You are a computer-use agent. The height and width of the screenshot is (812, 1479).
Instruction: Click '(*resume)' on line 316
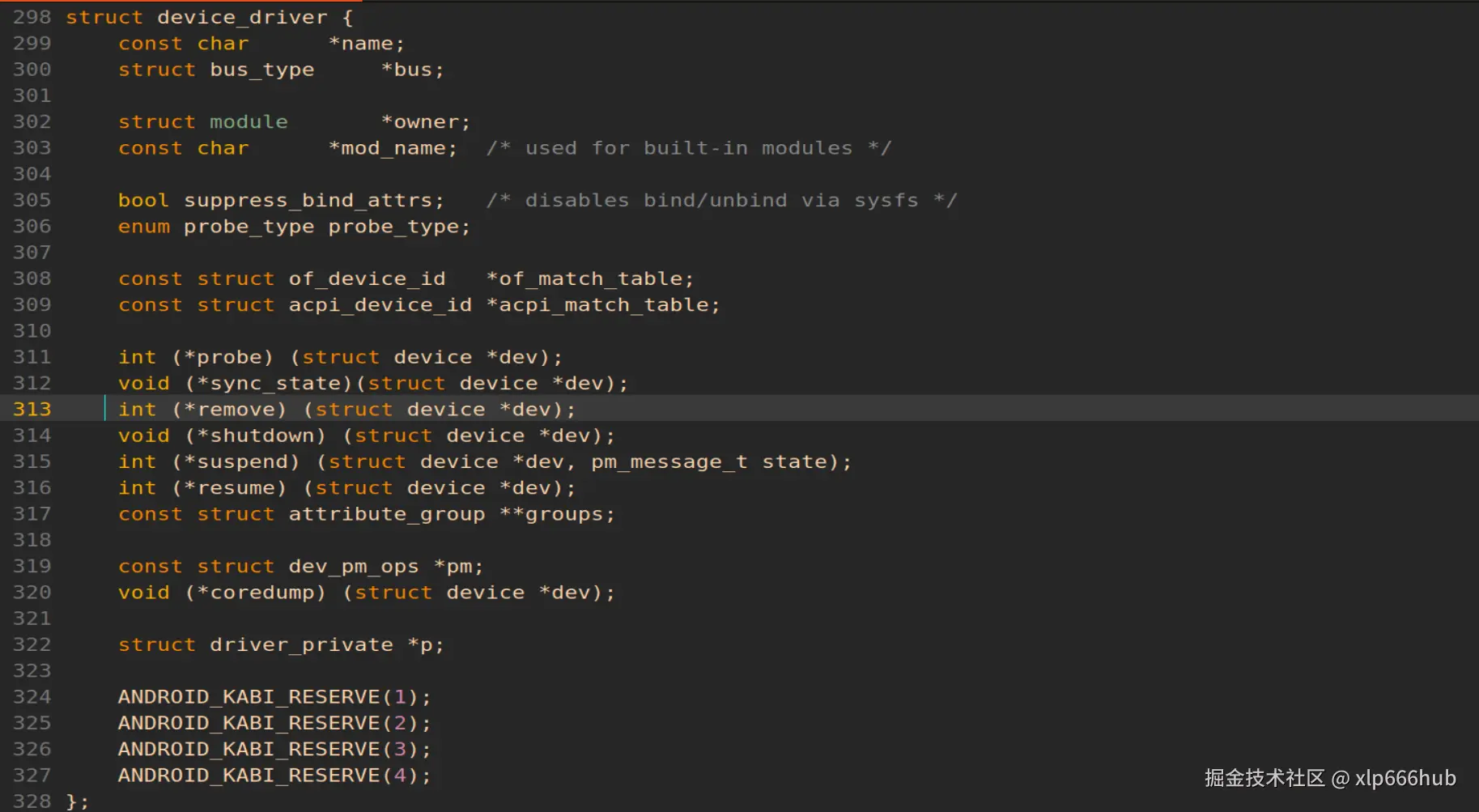[x=229, y=487]
